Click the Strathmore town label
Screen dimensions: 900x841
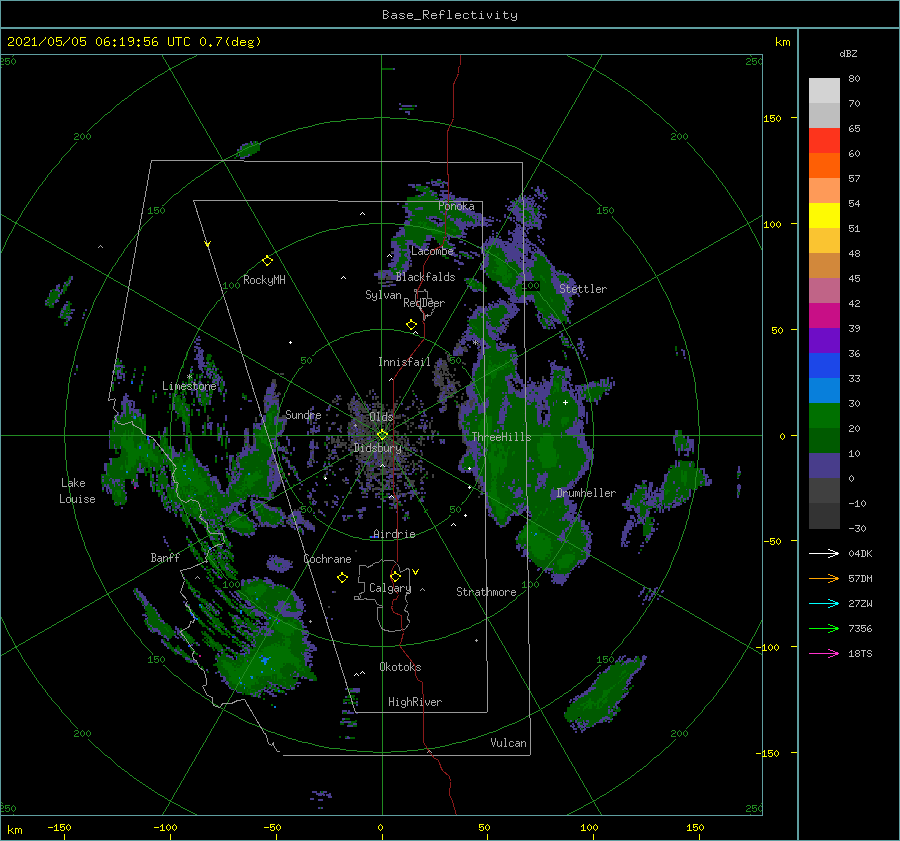coord(486,592)
